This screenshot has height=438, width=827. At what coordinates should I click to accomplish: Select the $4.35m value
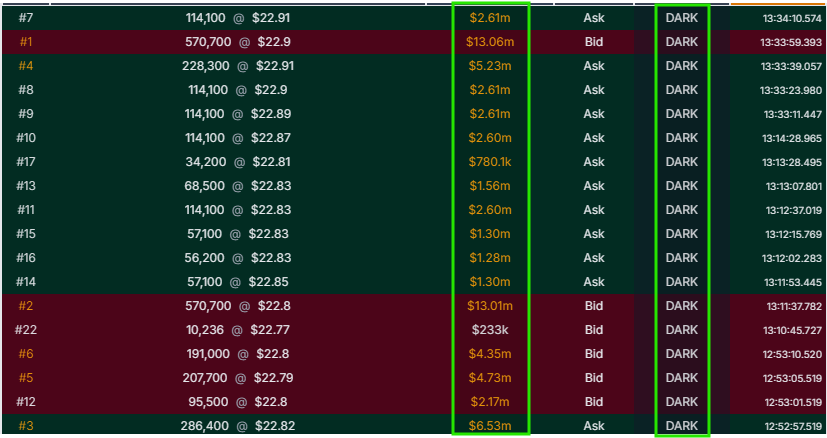pos(490,354)
